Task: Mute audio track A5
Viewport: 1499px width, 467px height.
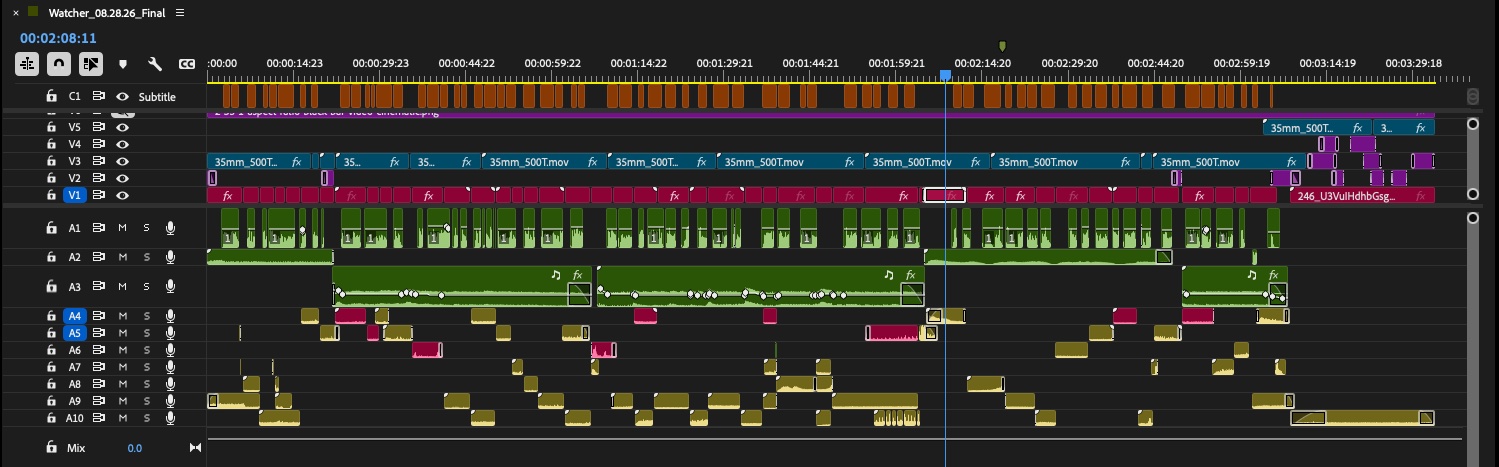Action: [122, 333]
